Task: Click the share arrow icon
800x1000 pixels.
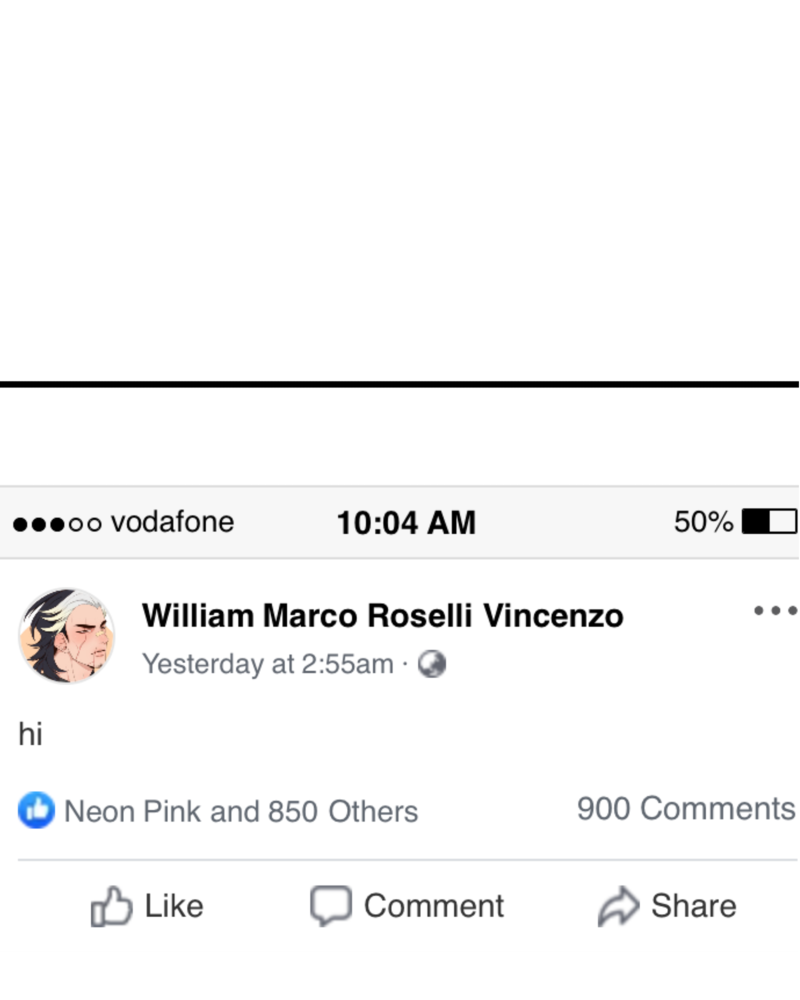Action: [x=618, y=906]
